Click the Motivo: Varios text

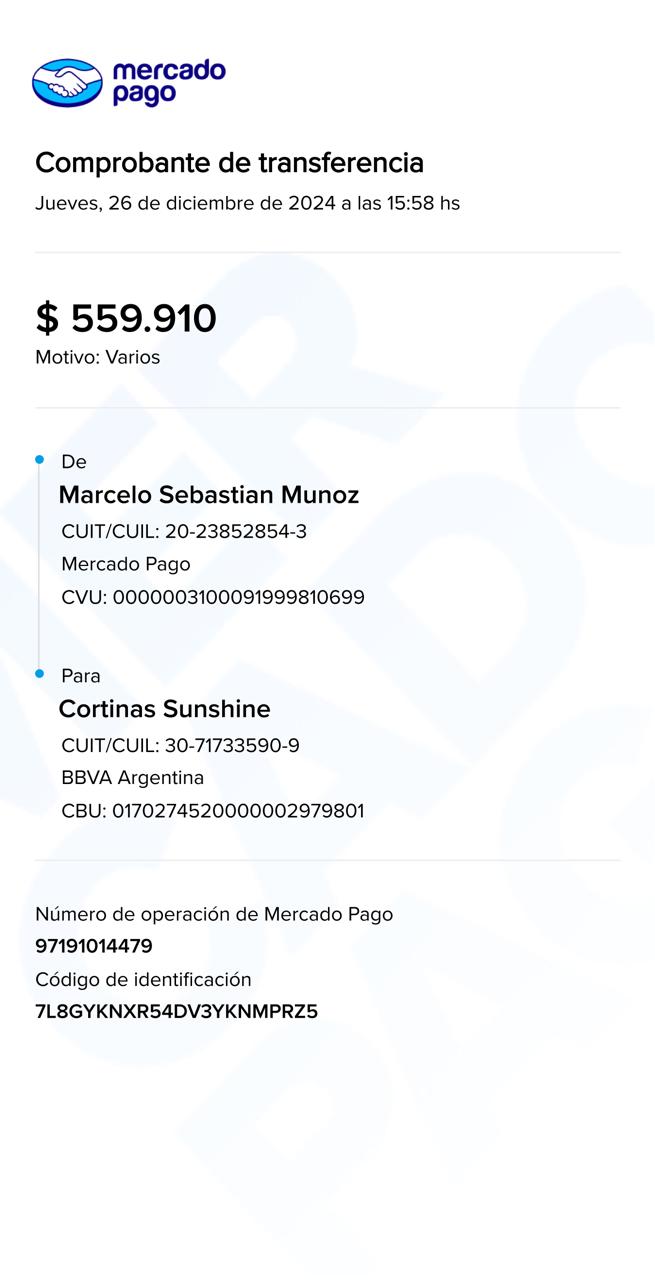pos(97,357)
